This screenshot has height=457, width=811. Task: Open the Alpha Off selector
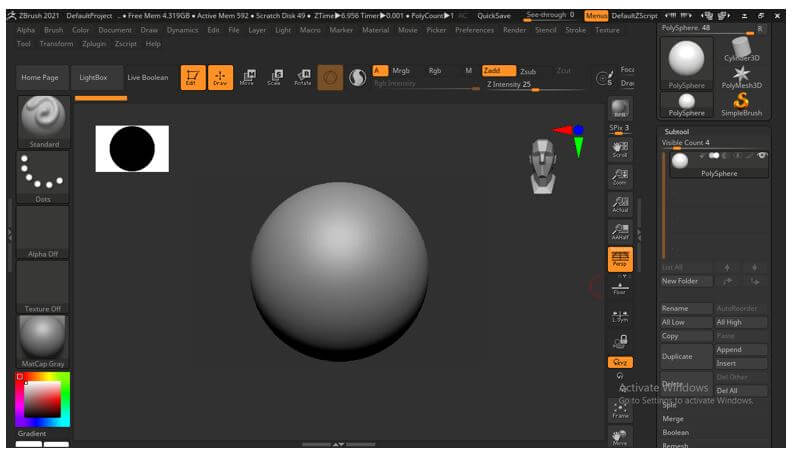click(x=43, y=232)
